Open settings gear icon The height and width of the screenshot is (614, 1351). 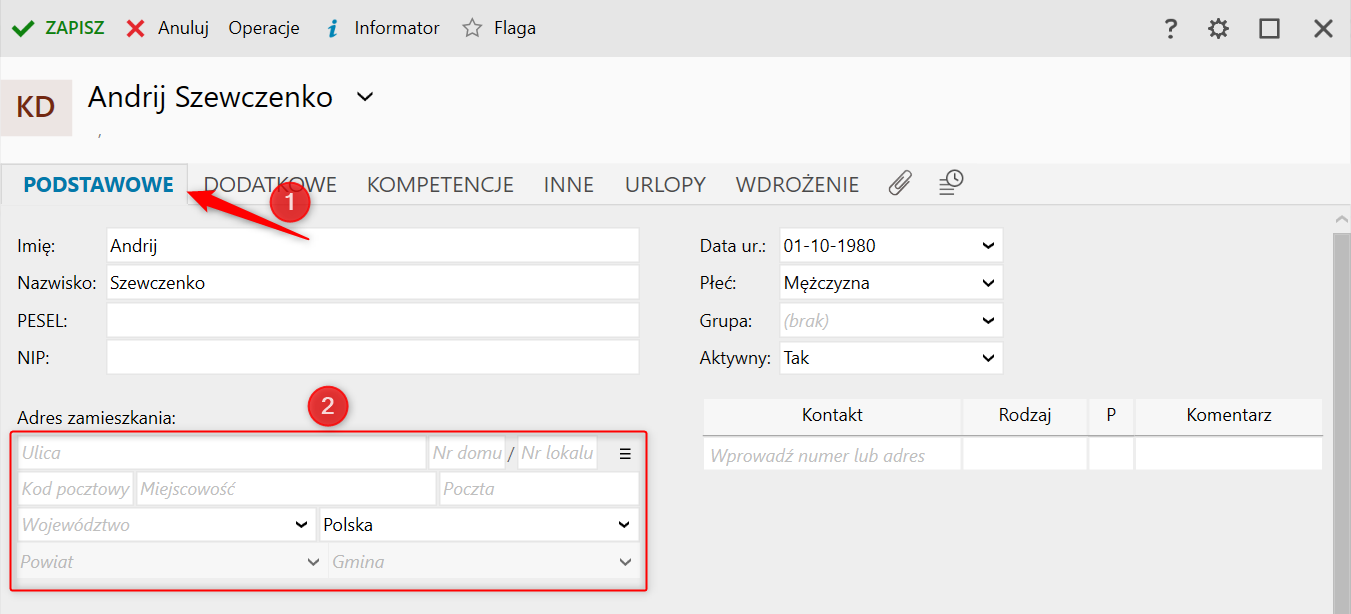point(1218,29)
